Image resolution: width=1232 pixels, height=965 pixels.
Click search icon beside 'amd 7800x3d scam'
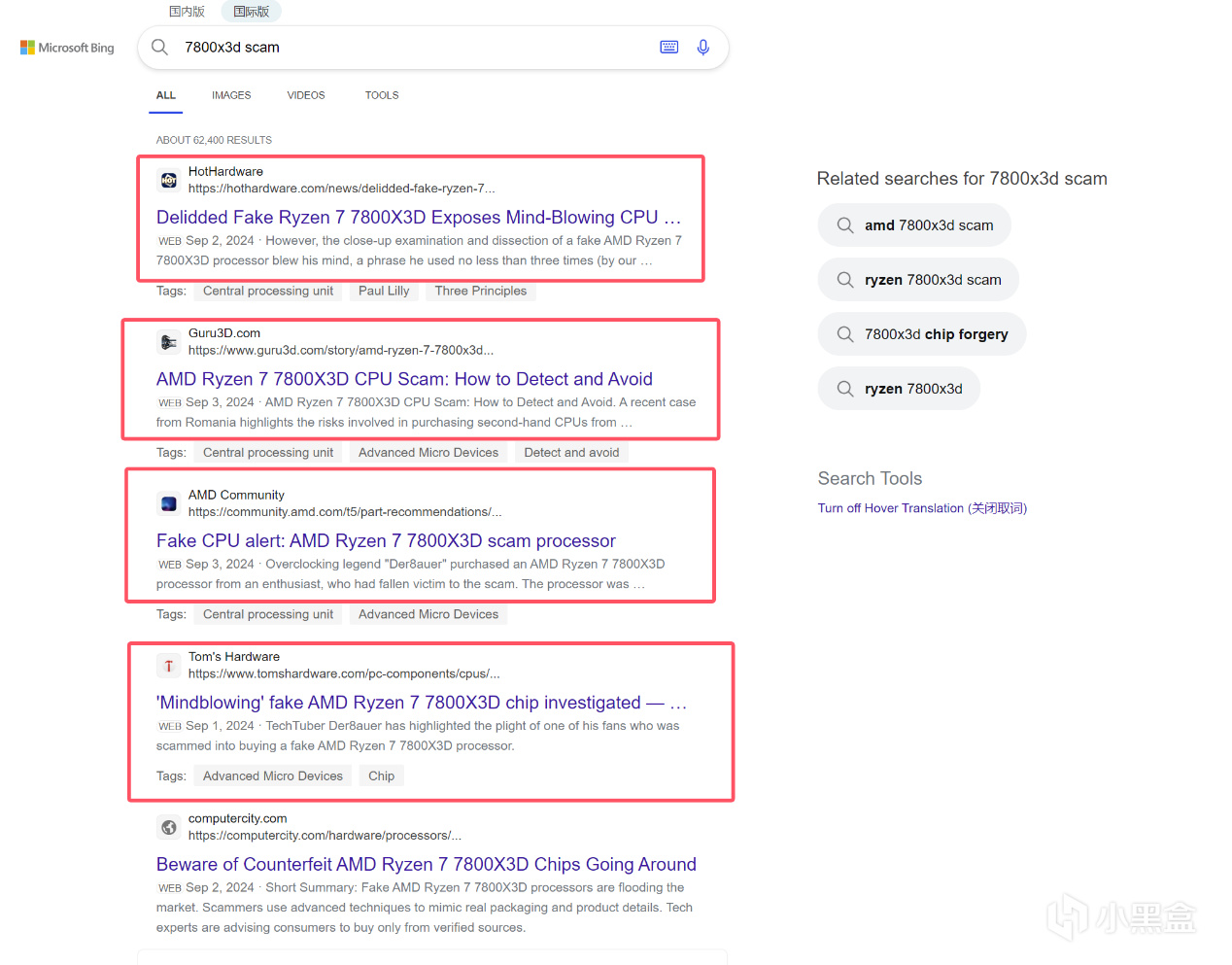click(x=845, y=225)
